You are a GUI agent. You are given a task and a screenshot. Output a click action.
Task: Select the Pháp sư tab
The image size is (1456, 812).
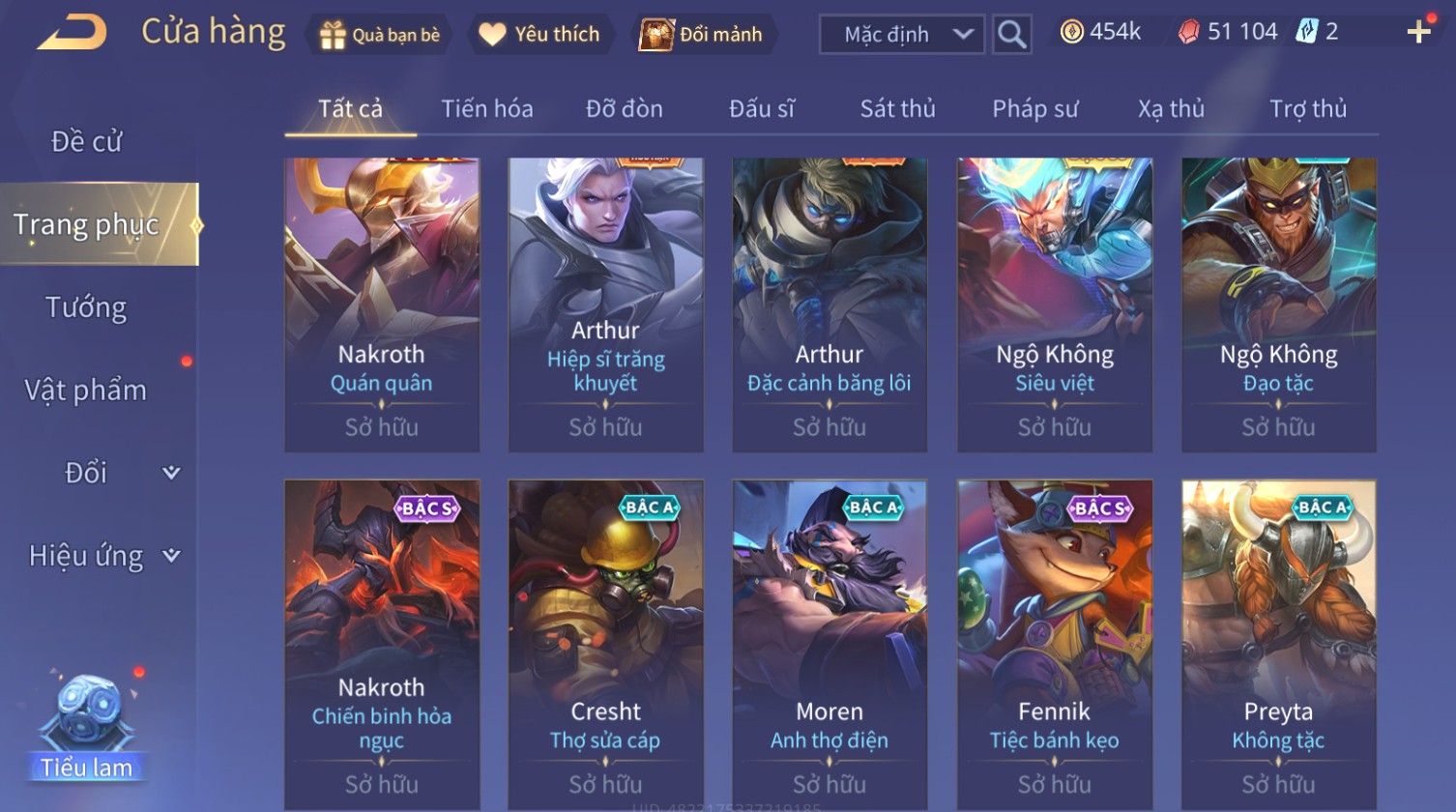coord(1034,109)
